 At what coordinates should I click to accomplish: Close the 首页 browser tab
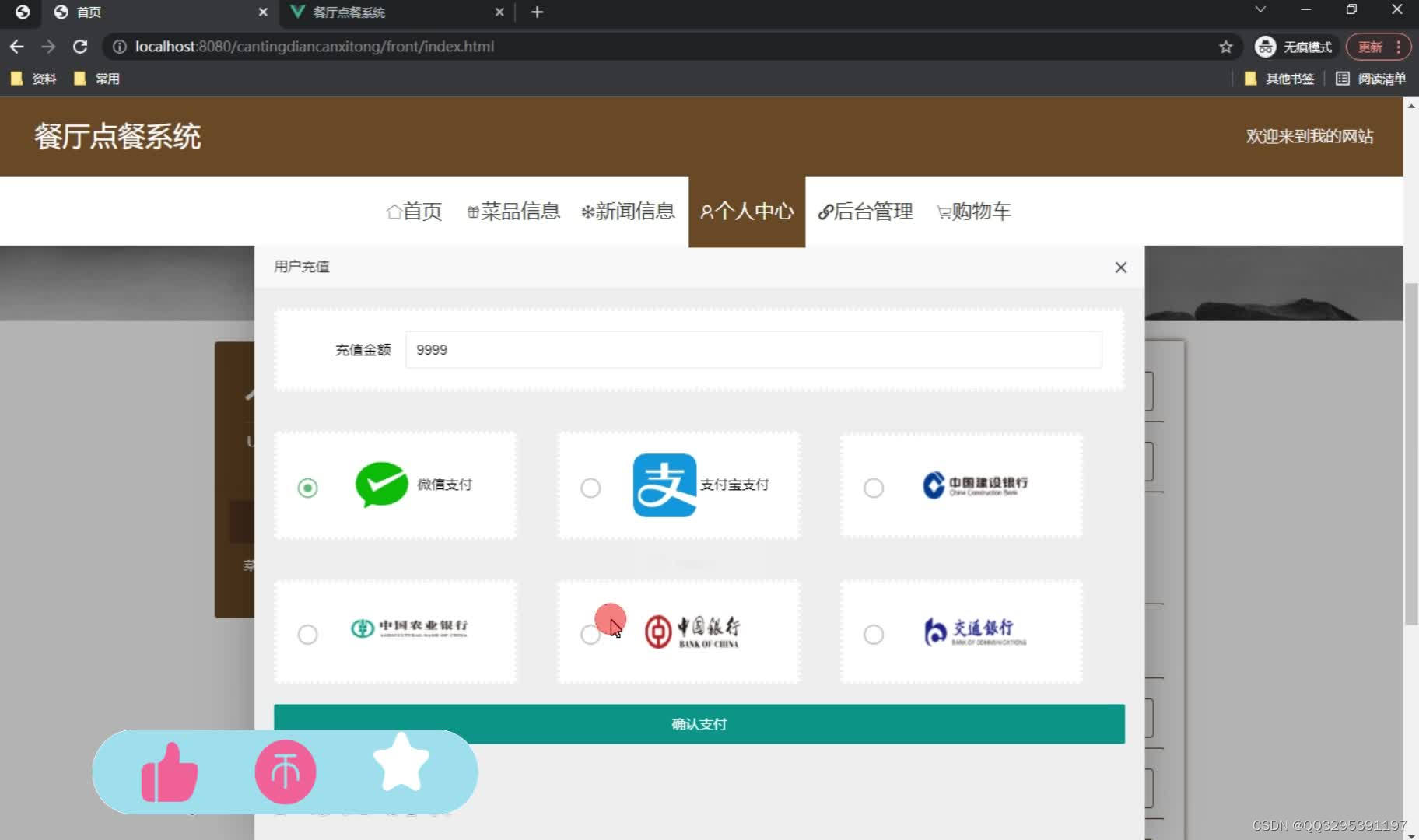click(x=263, y=12)
